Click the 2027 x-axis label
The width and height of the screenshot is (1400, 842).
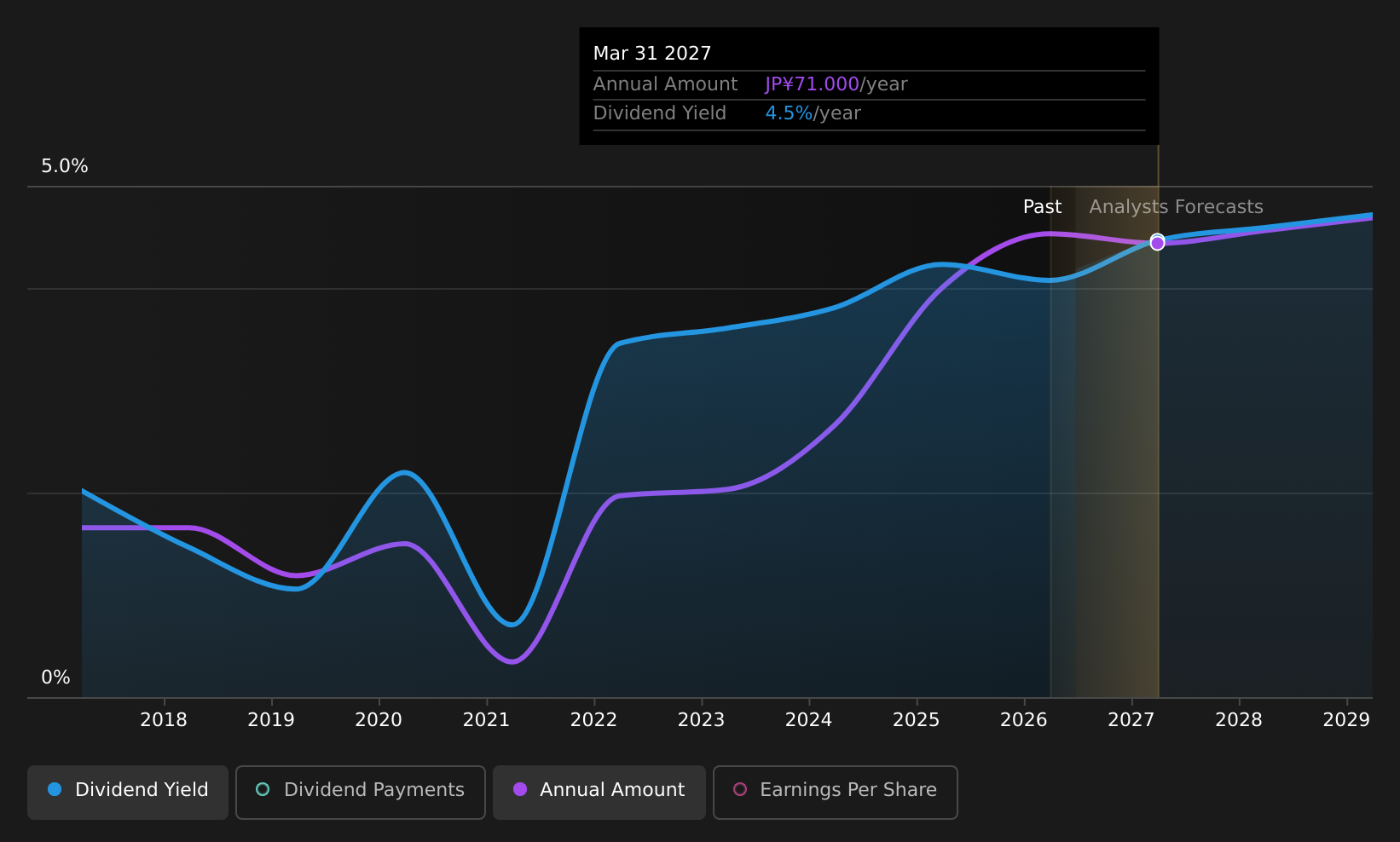(1131, 720)
